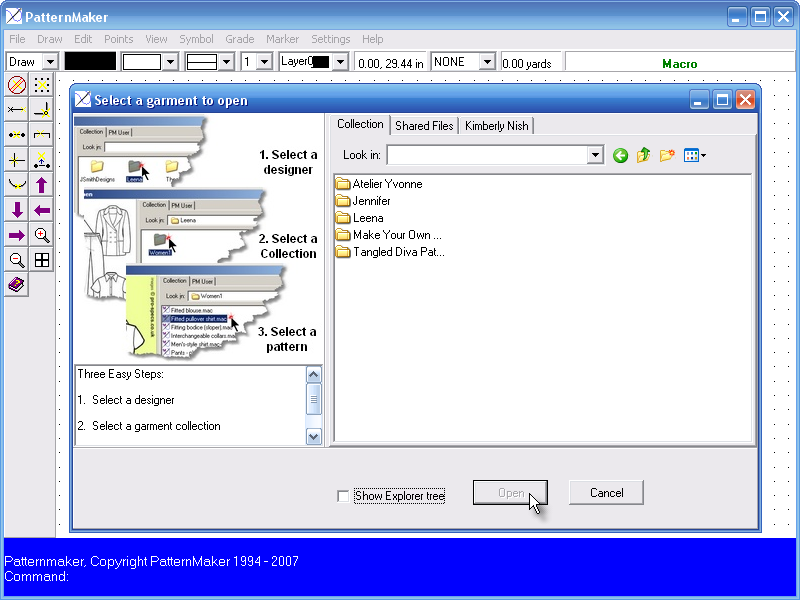Switch to the Shared Files tab
The width and height of the screenshot is (800, 600).
tap(422, 124)
